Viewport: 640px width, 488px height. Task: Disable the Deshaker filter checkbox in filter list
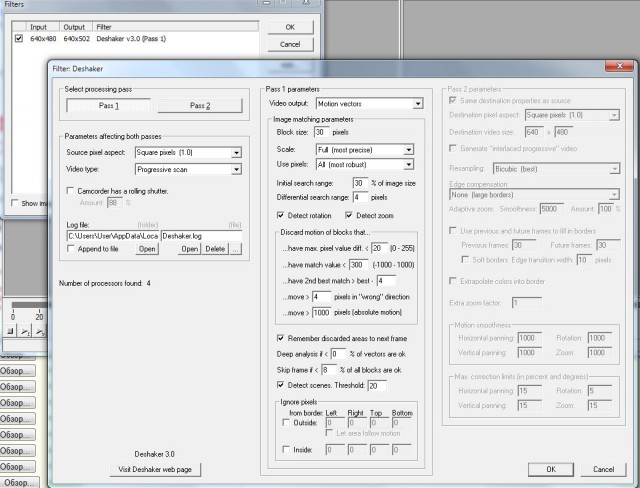point(19,38)
